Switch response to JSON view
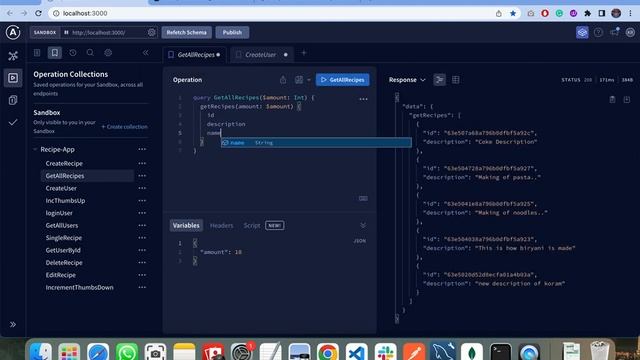The width and height of the screenshot is (640, 360). tap(440, 80)
